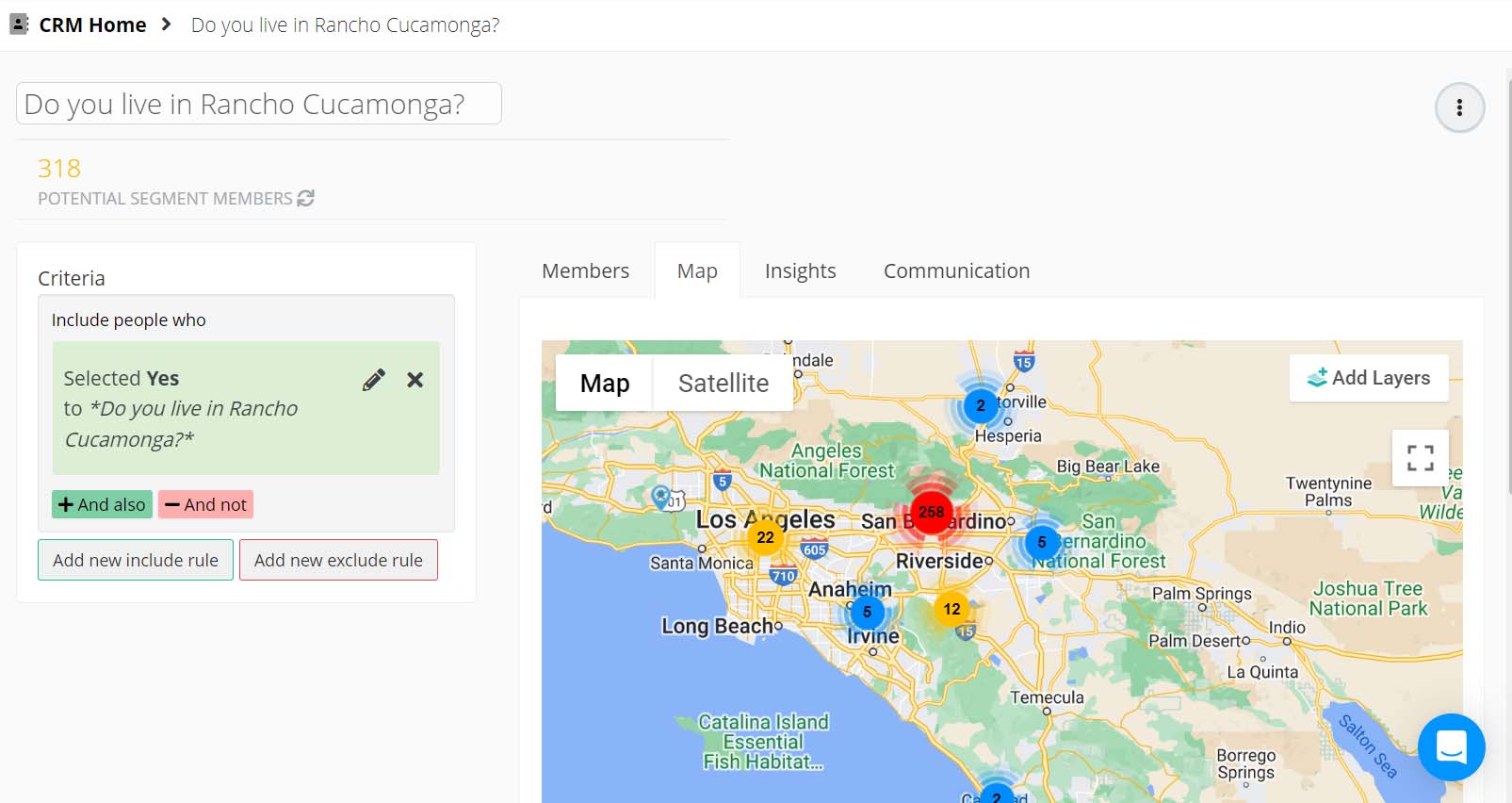Click the green And also button
Image resolution: width=1512 pixels, height=803 pixels.
102,504
